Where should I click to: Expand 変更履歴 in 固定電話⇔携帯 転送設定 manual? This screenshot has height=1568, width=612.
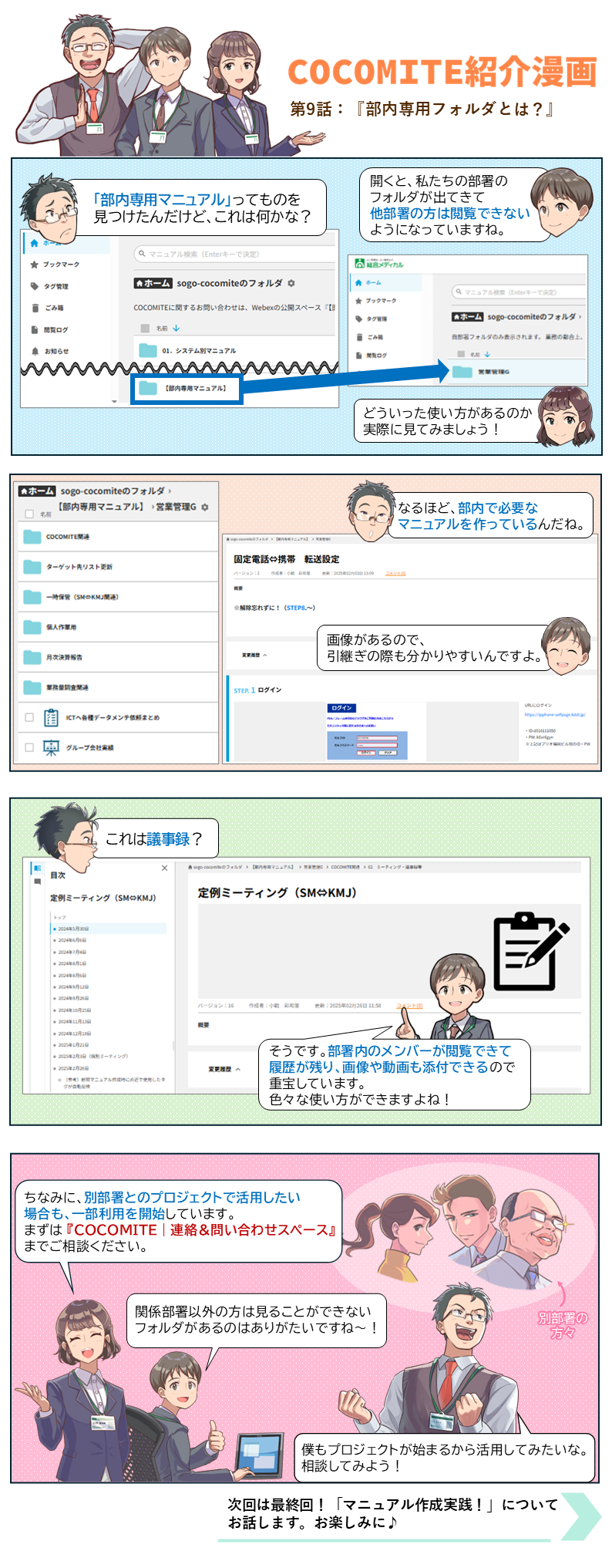tap(254, 655)
